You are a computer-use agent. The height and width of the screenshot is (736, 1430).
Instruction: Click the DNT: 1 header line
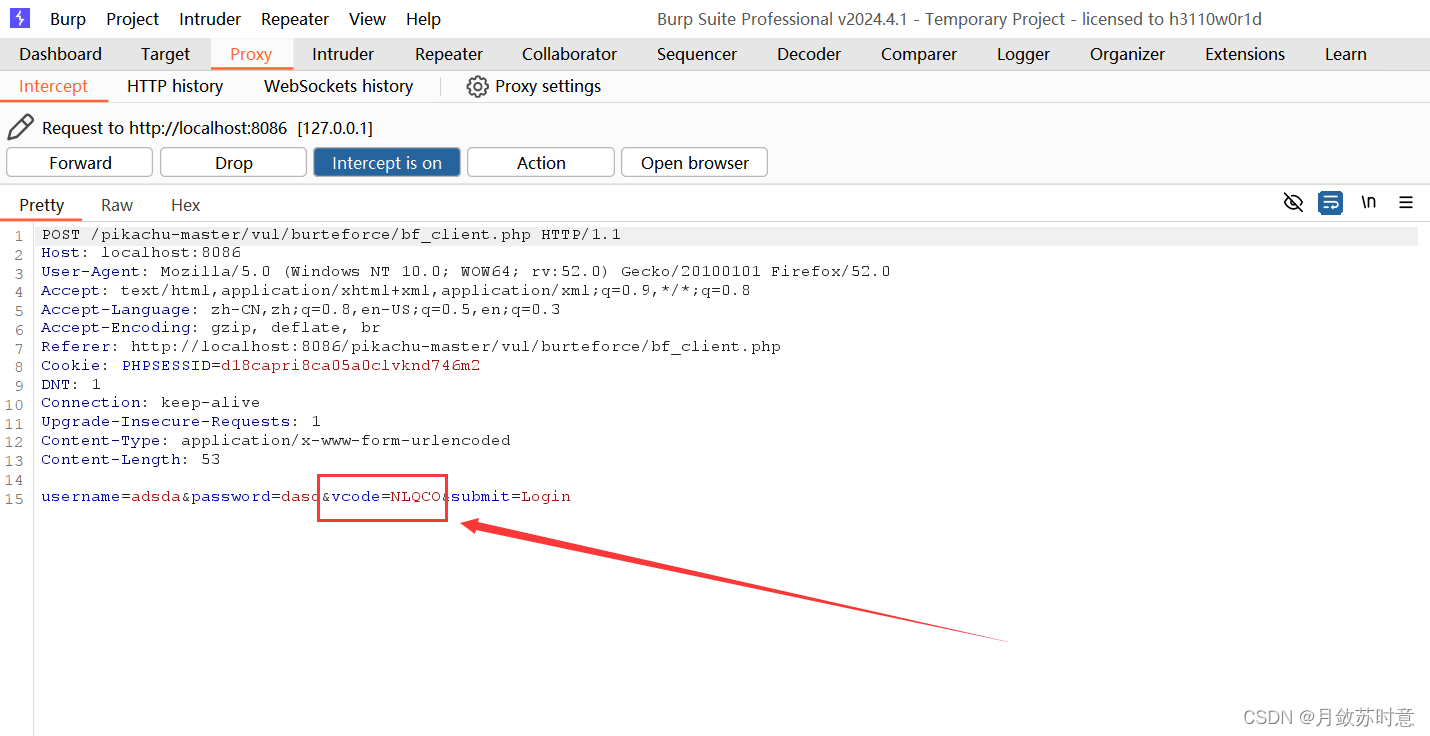[x=71, y=384]
